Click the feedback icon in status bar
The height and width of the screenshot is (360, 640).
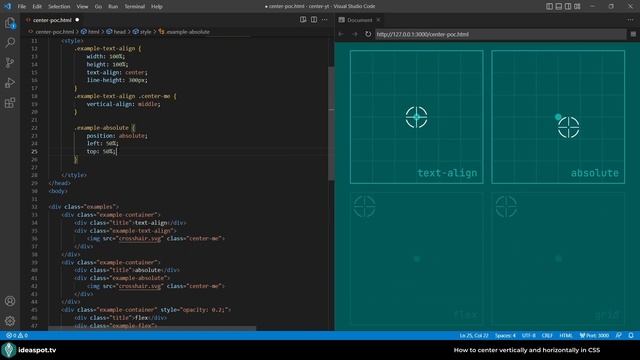tap(619, 336)
